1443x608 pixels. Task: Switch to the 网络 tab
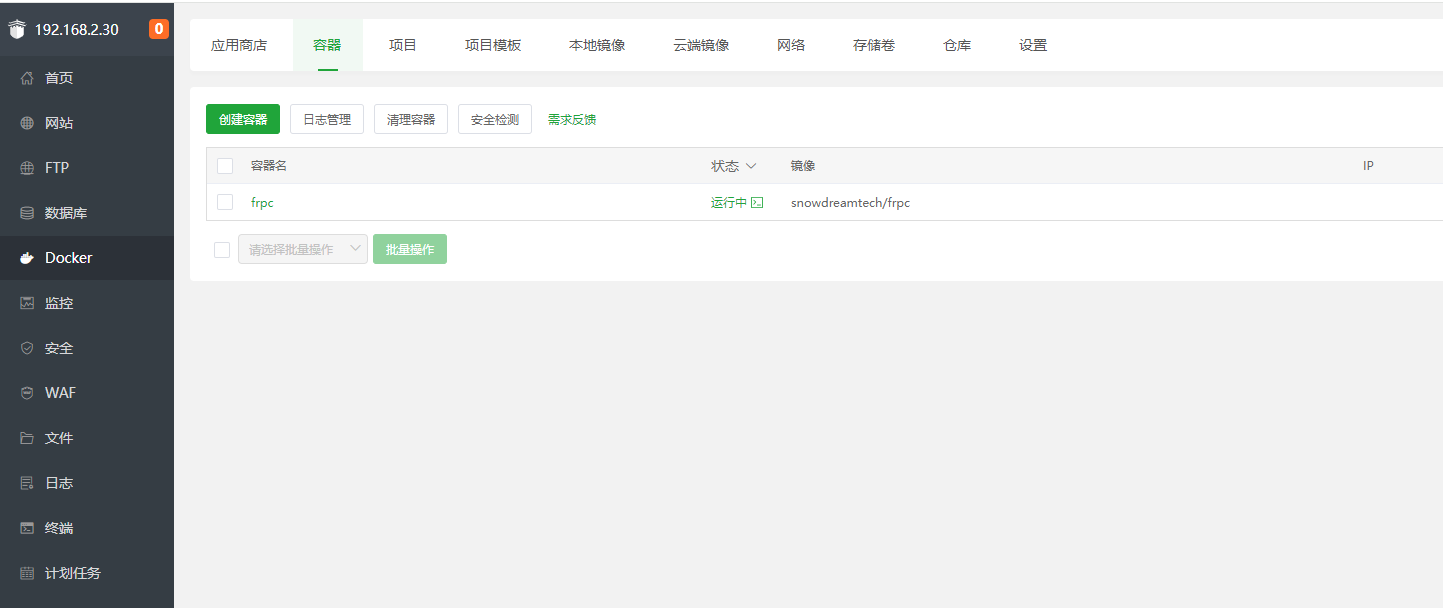tap(790, 44)
